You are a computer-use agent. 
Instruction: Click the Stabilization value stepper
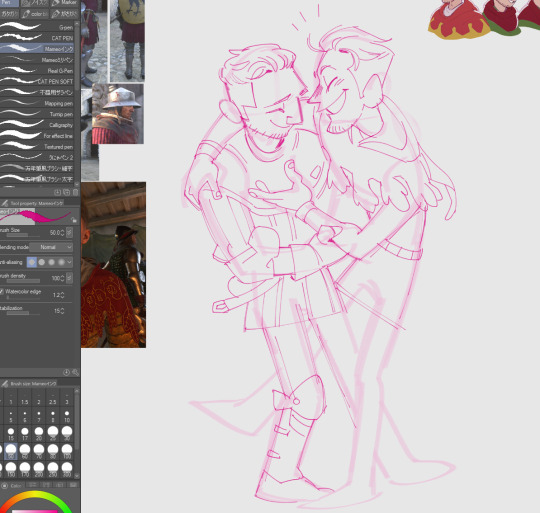62,311
